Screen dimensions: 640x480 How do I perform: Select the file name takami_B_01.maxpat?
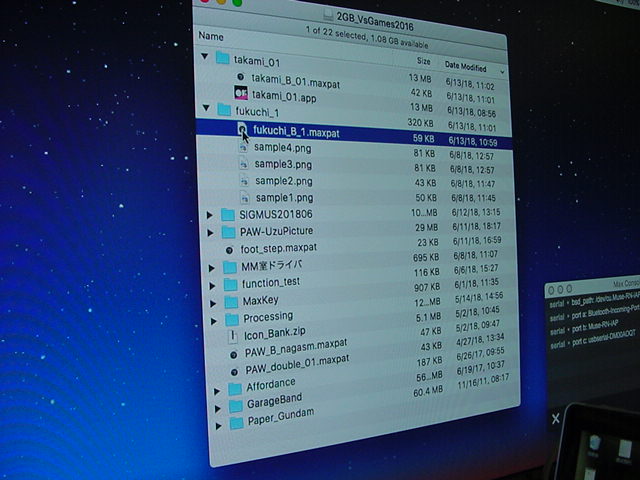tap(296, 81)
